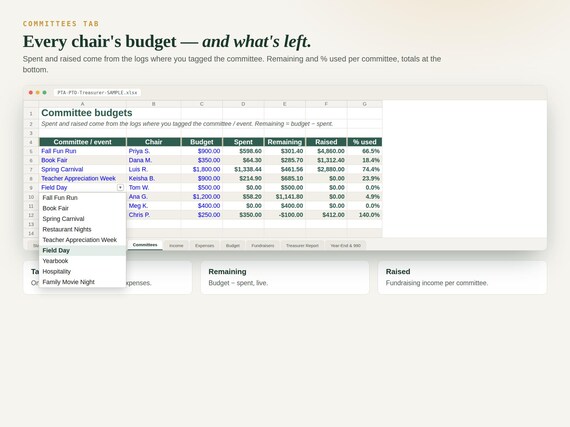Click the Spent column header cell

243,142
